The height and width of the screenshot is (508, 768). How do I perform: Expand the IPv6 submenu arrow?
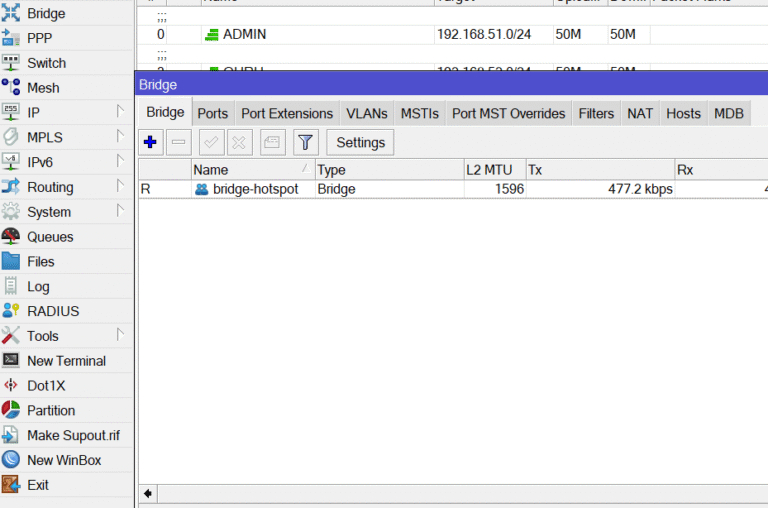pos(120,161)
